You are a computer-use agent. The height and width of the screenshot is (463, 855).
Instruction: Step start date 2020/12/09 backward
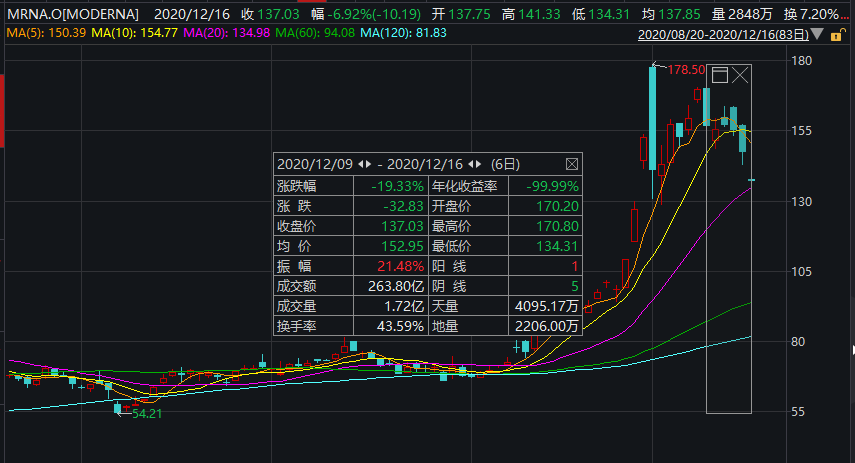pos(362,164)
